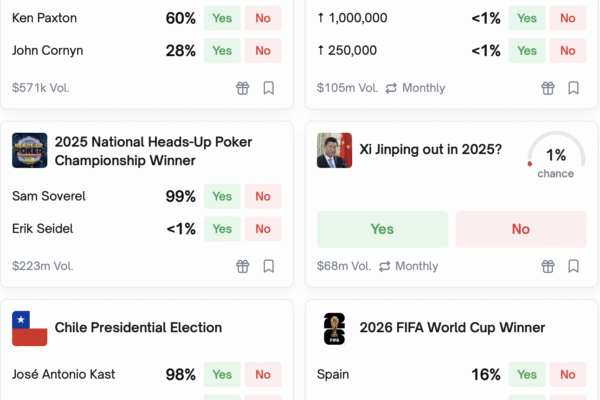The width and height of the screenshot is (600, 400).
Task: Bookmark the $105m volume market card
Action: click(x=574, y=88)
